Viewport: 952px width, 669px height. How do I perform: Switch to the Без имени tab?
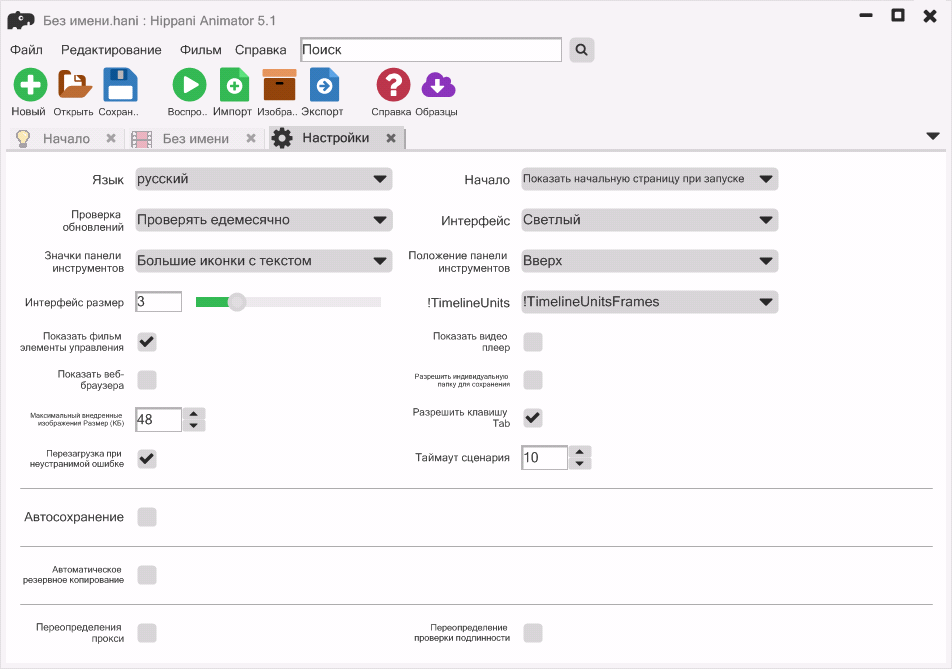click(x=196, y=138)
